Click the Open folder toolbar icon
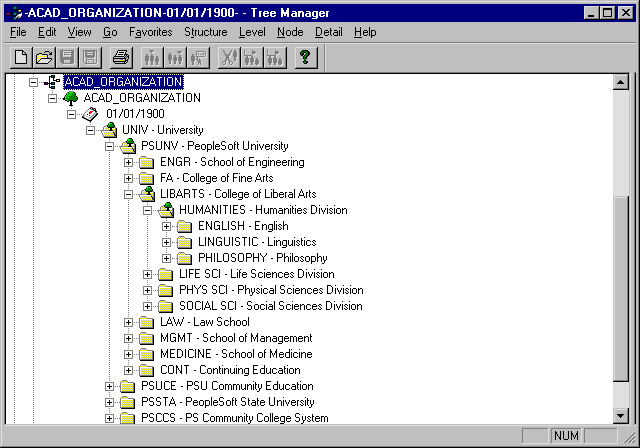The image size is (640, 448). (44, 57)
